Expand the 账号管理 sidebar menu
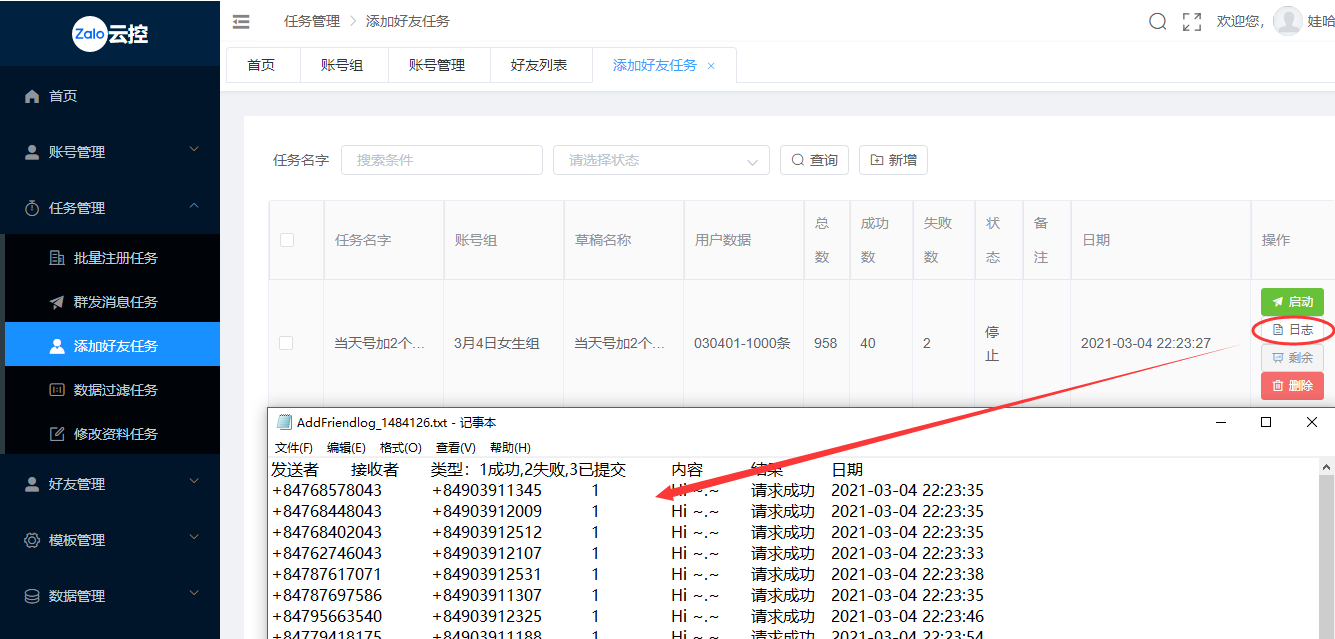The image size is (1335, 639). pos(110,152)
